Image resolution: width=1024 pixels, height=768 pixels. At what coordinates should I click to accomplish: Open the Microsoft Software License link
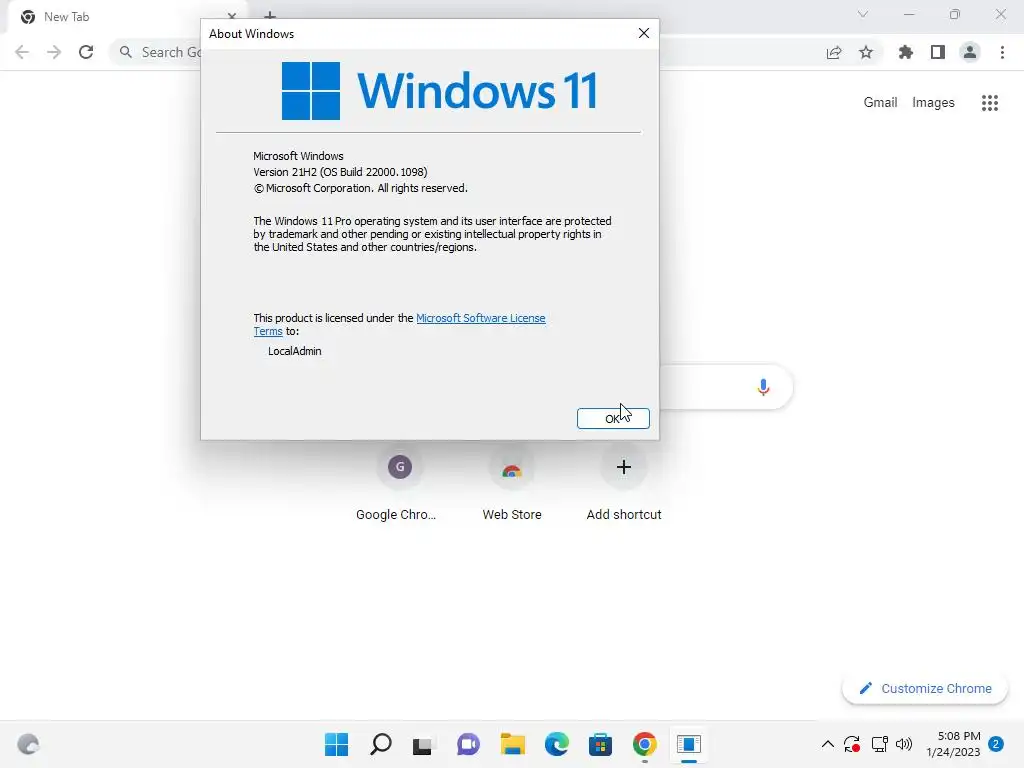480,318
